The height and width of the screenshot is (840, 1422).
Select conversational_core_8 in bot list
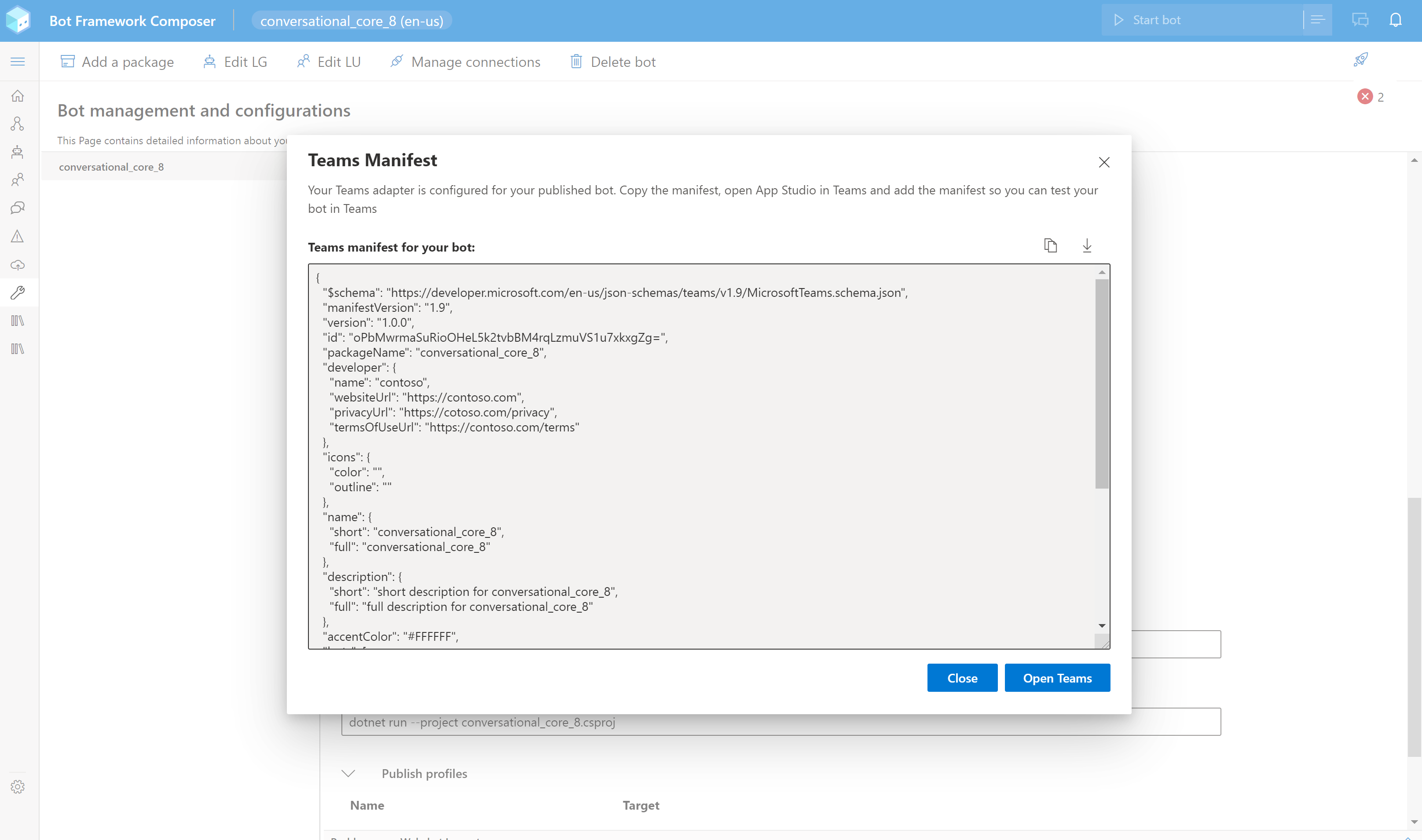click(112, 167)
